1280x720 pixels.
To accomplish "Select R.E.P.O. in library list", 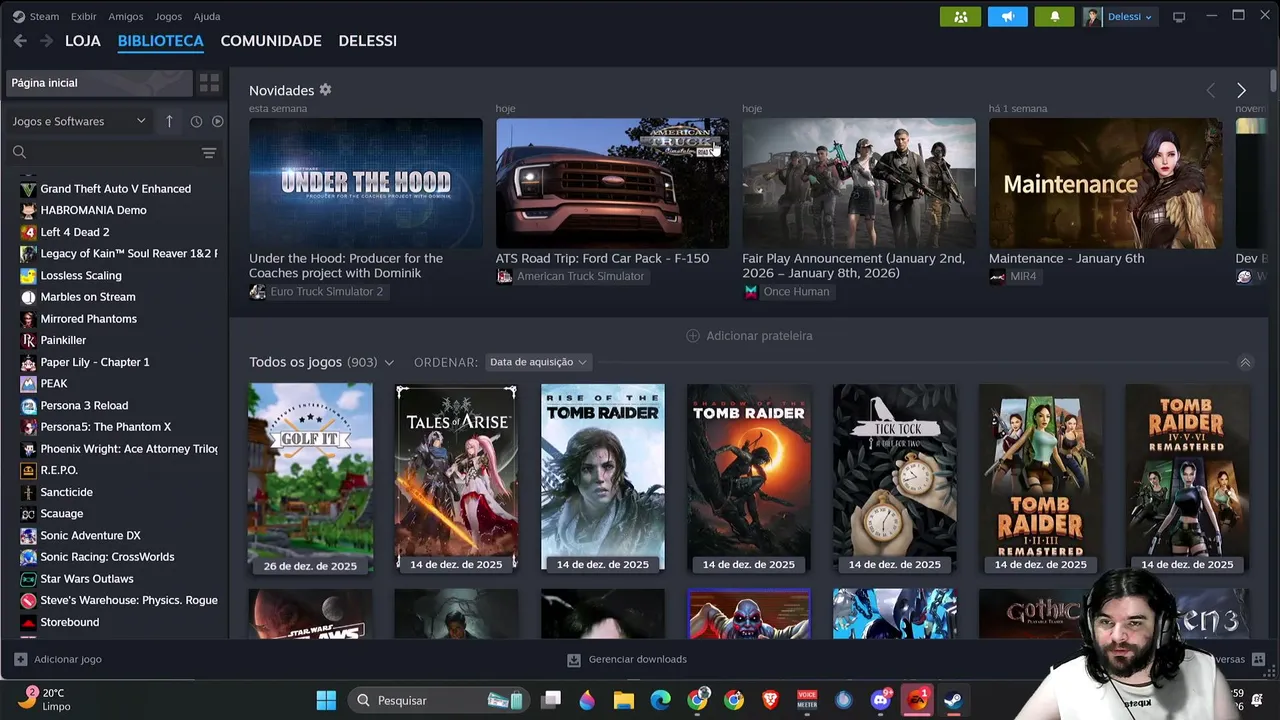I will click(x=59, y=470).
